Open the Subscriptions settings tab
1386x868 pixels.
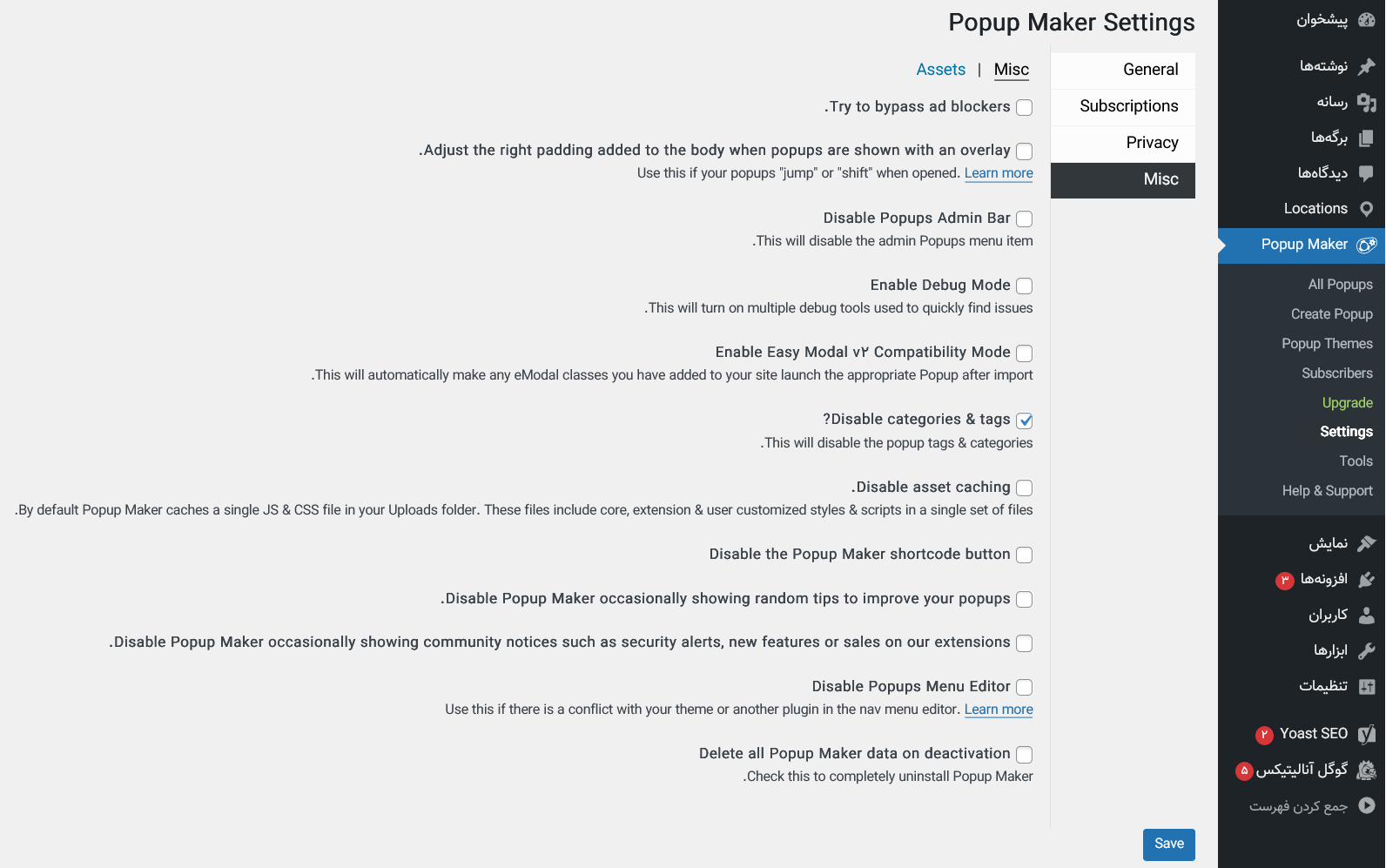click(x=1123, y=106)
